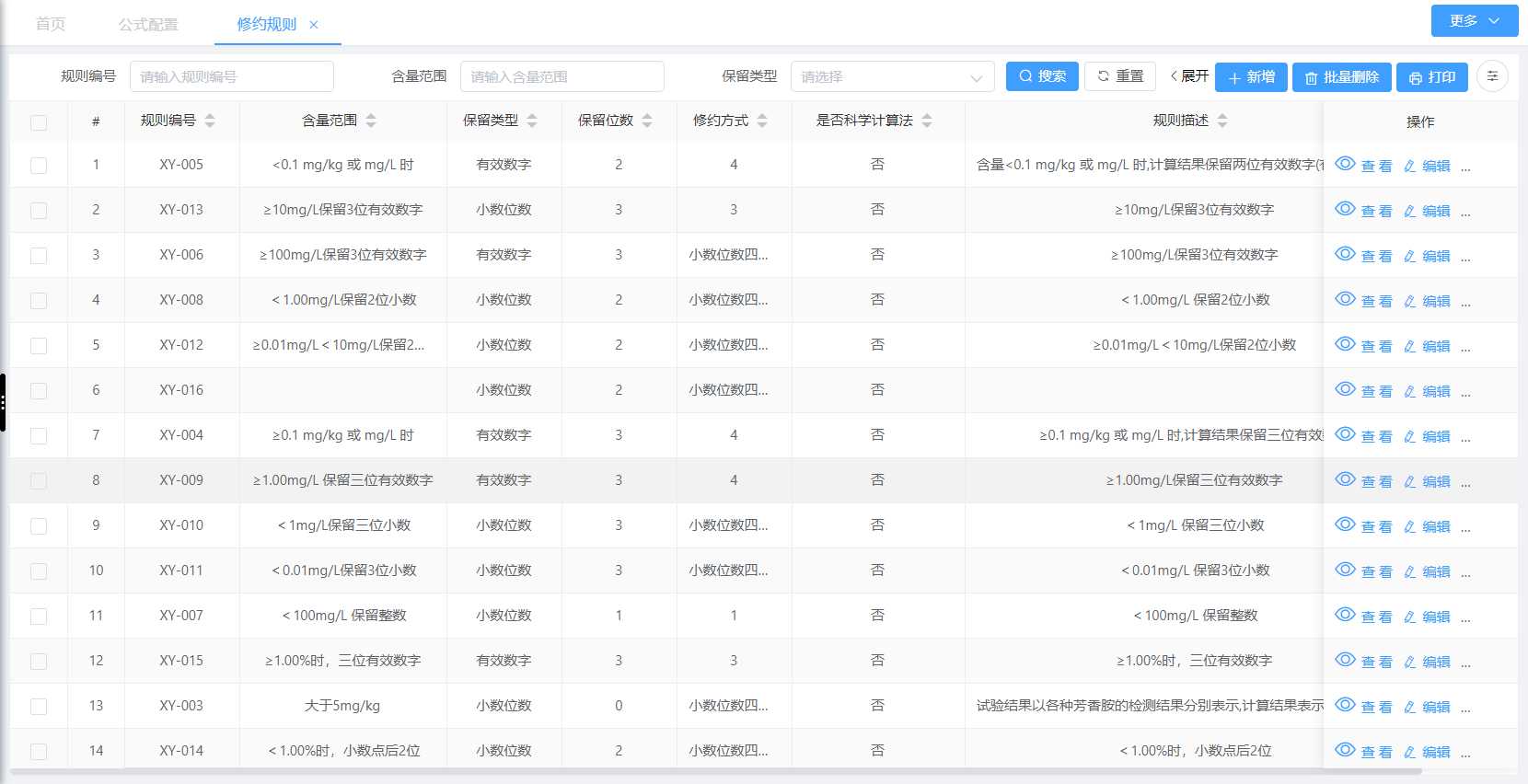Sort by 修约方式 column arrows

[x=762, y=121]
